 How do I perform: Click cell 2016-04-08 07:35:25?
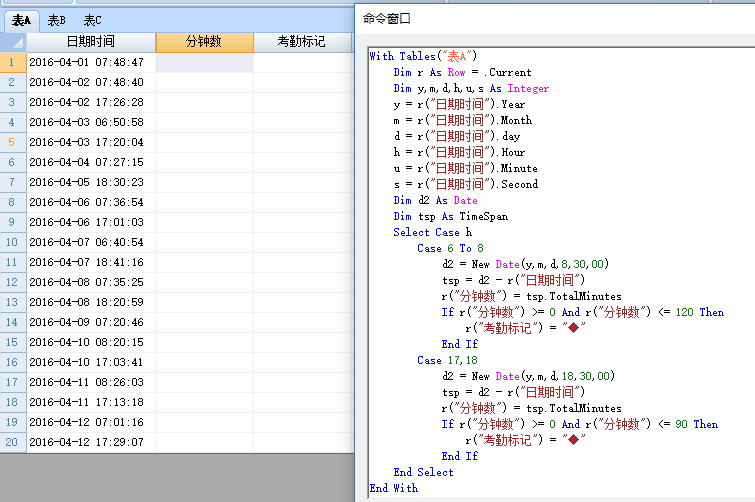(x=91, y=282)
